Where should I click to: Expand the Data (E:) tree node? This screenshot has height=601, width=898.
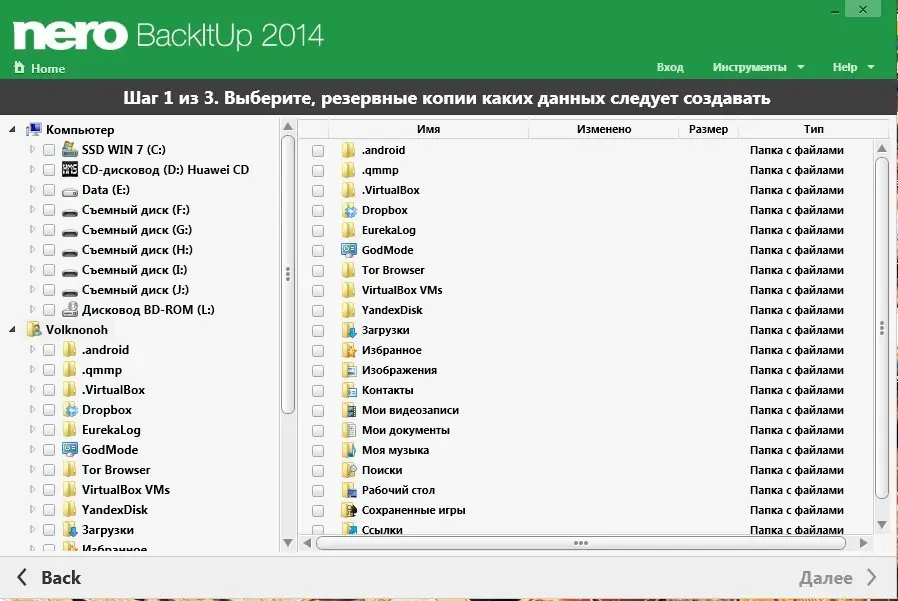pyautogui.click(x=32, y=190)
